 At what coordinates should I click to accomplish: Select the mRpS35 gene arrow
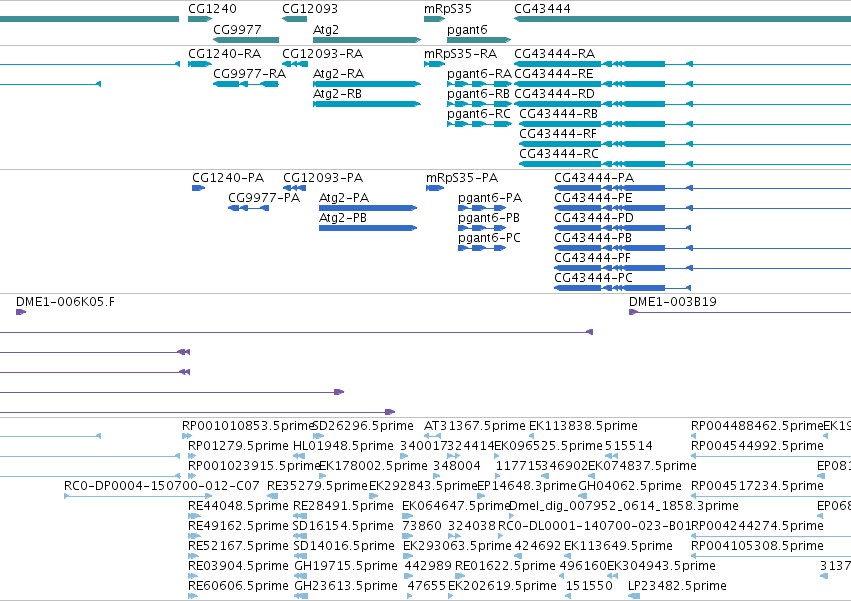pos(434,19)
